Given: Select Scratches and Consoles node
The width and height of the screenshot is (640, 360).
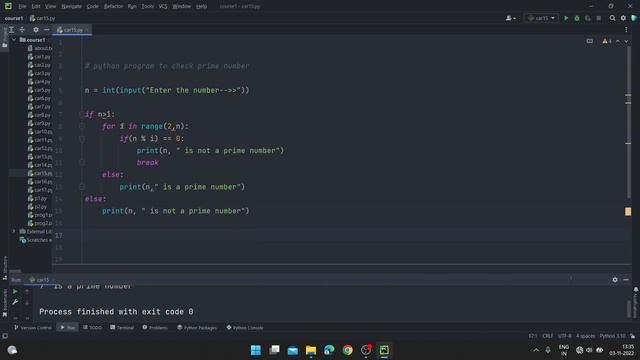Looking at the screenshot, I should pyautogui.click(x=36, y=240).
